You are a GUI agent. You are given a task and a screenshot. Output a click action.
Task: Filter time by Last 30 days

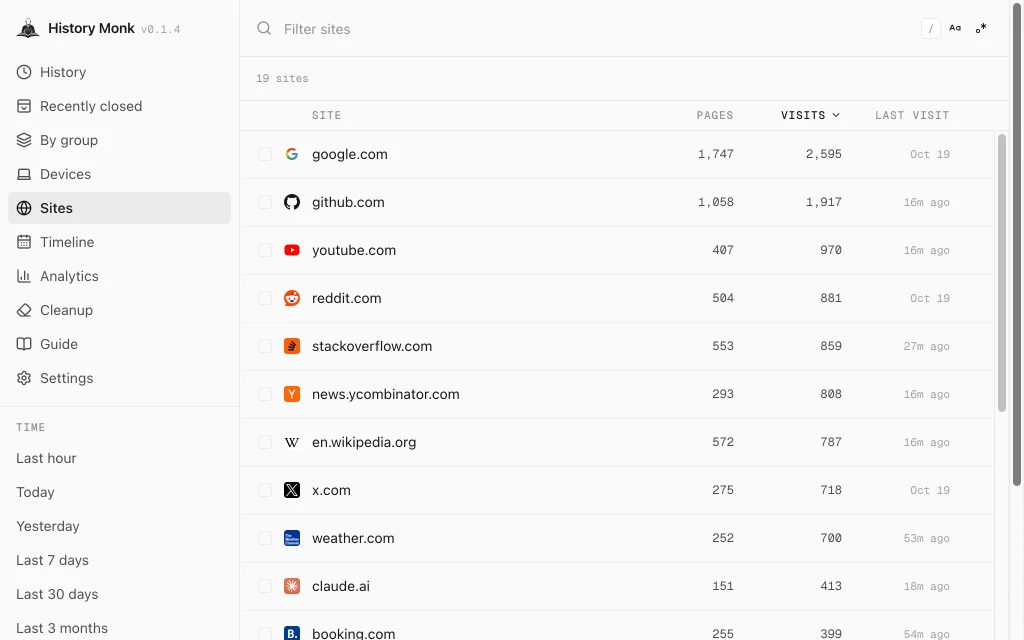click(x=57, y=594)
